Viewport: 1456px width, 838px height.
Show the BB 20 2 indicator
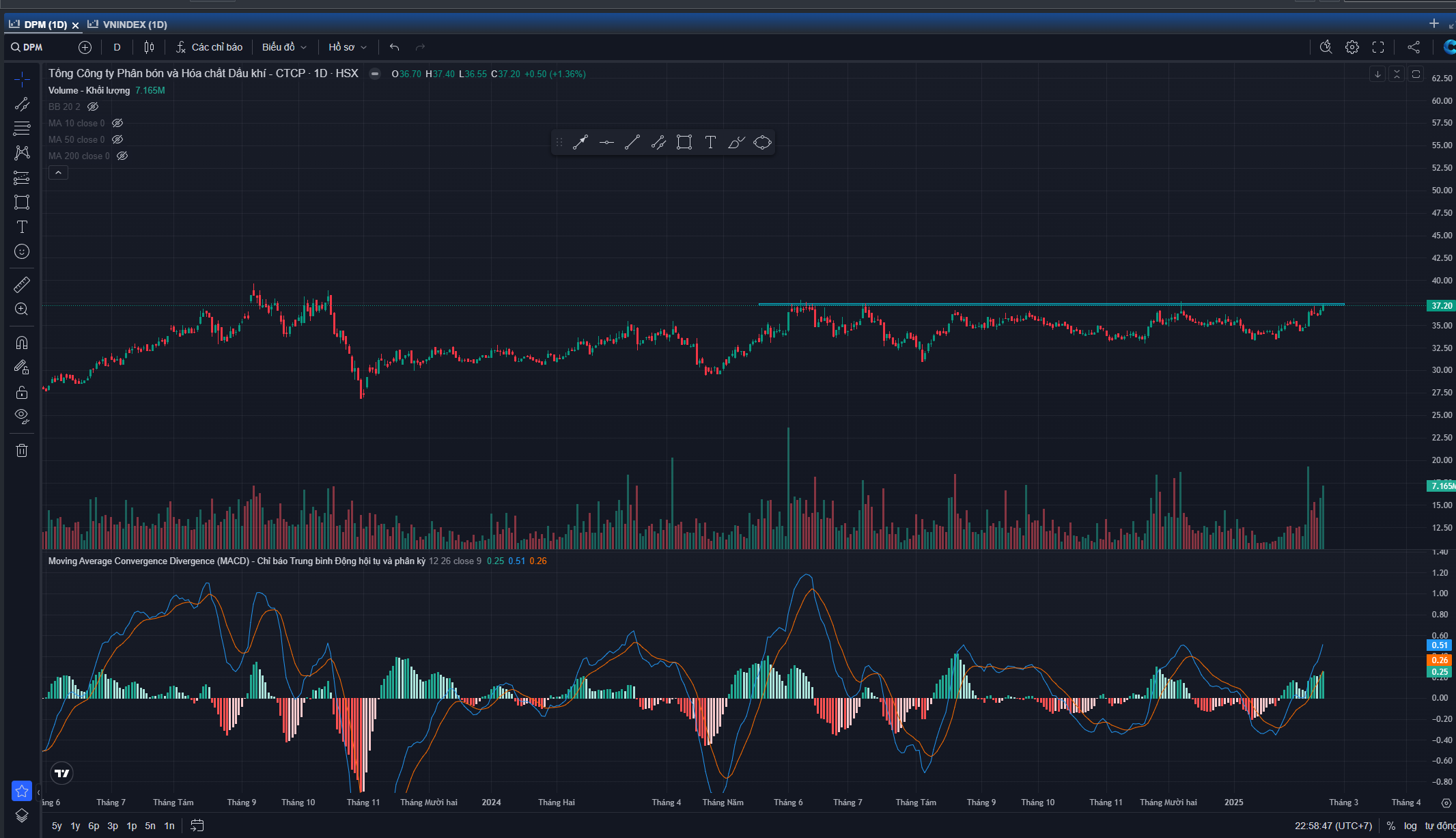pyautogui.click(x=94, y=107)
